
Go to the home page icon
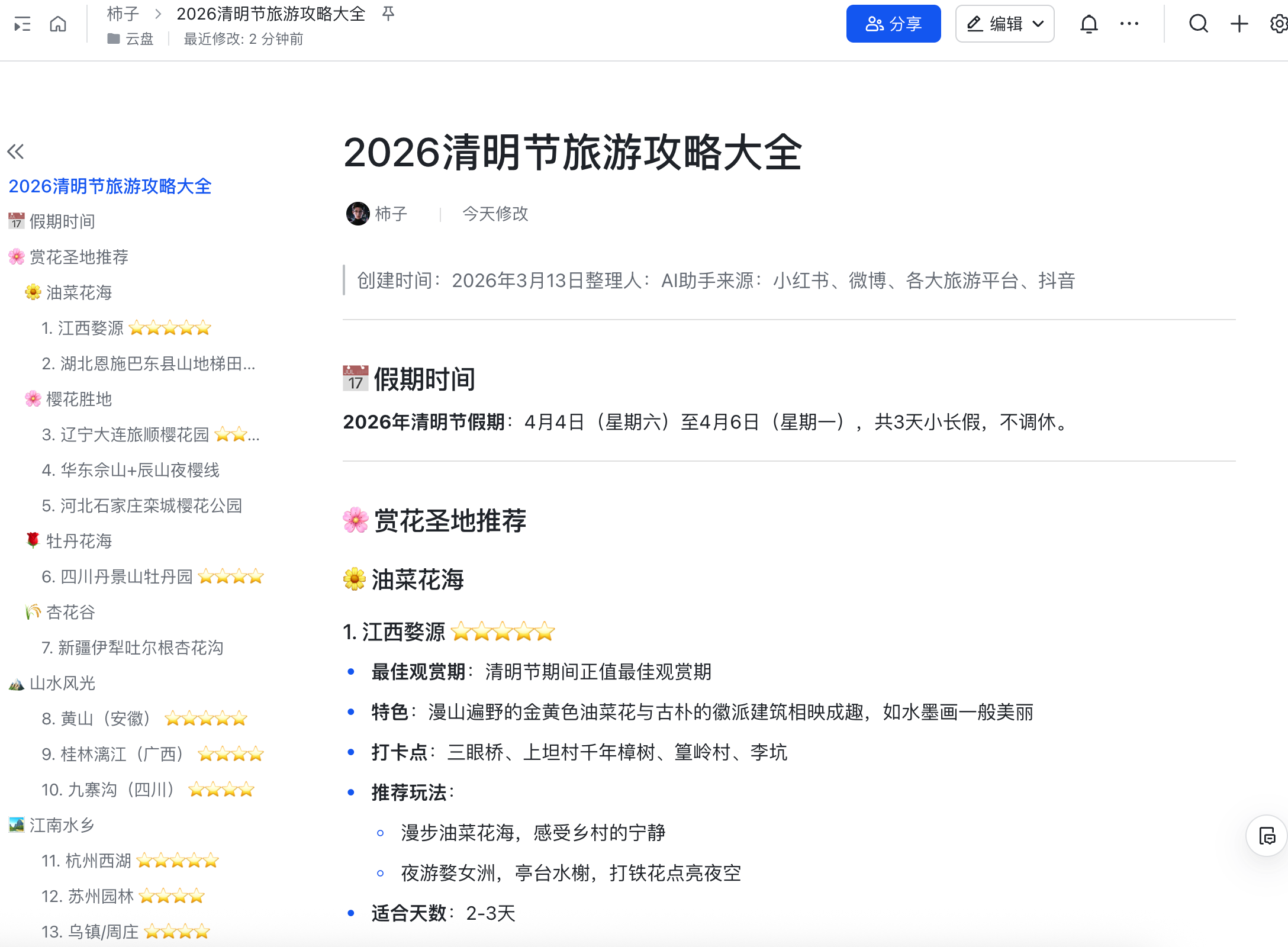click(58, 24)
